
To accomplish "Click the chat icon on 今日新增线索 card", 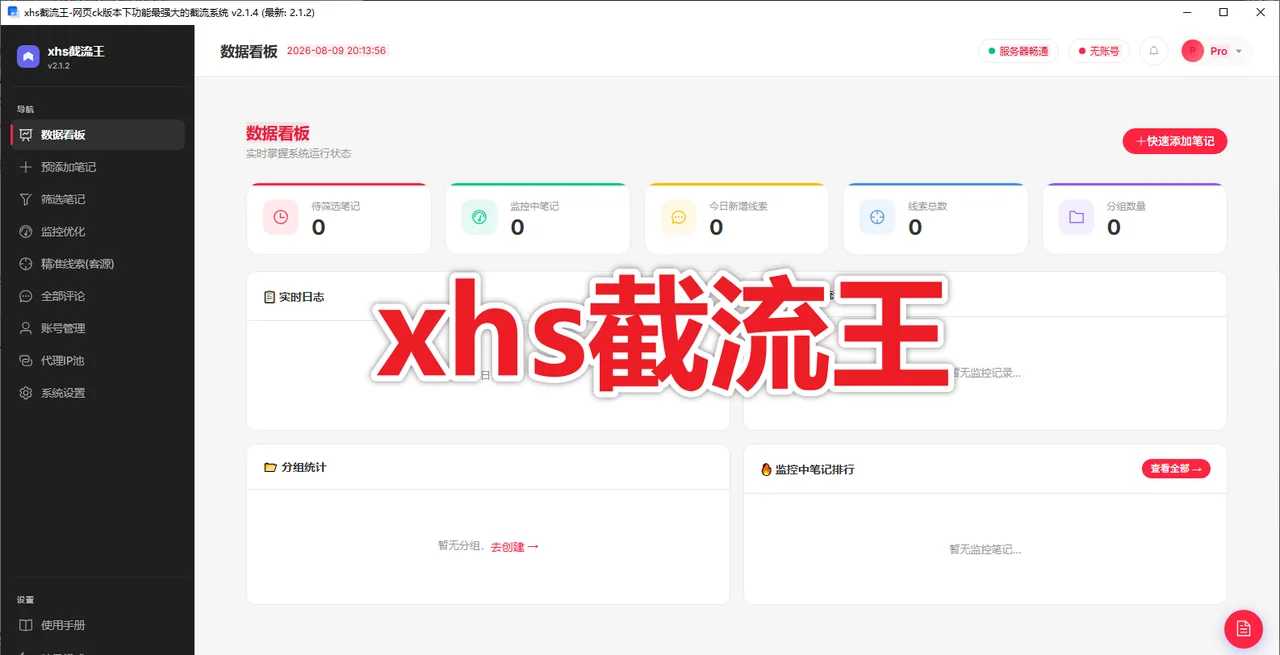I will pos(678,217).
